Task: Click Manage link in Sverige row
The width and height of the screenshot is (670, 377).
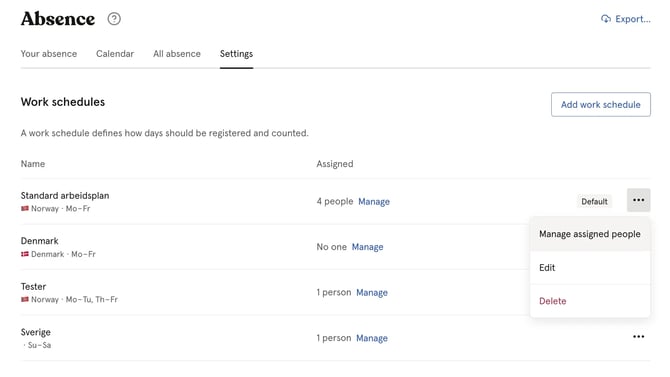Action: [x=372, y=338]
